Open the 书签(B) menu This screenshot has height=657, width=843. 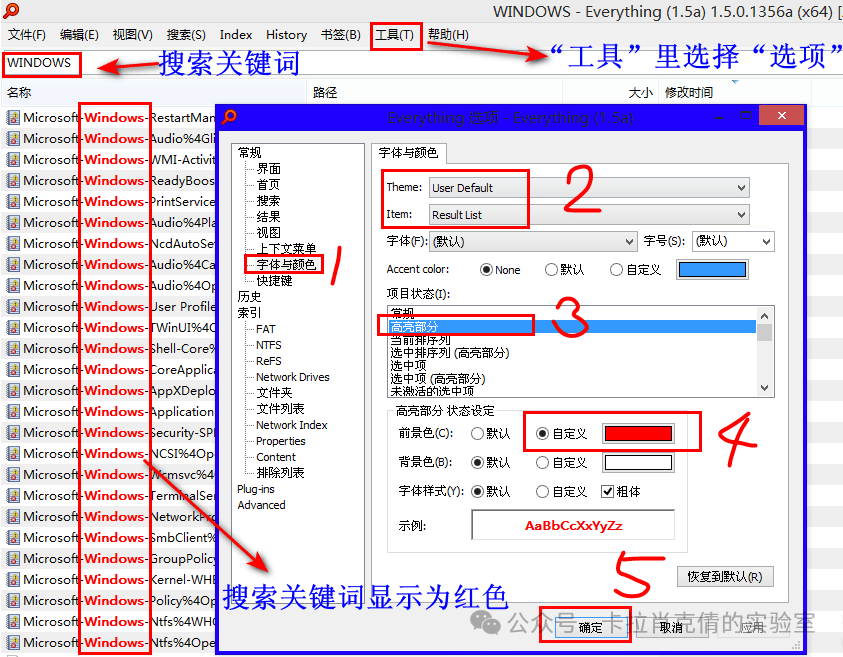340,35
